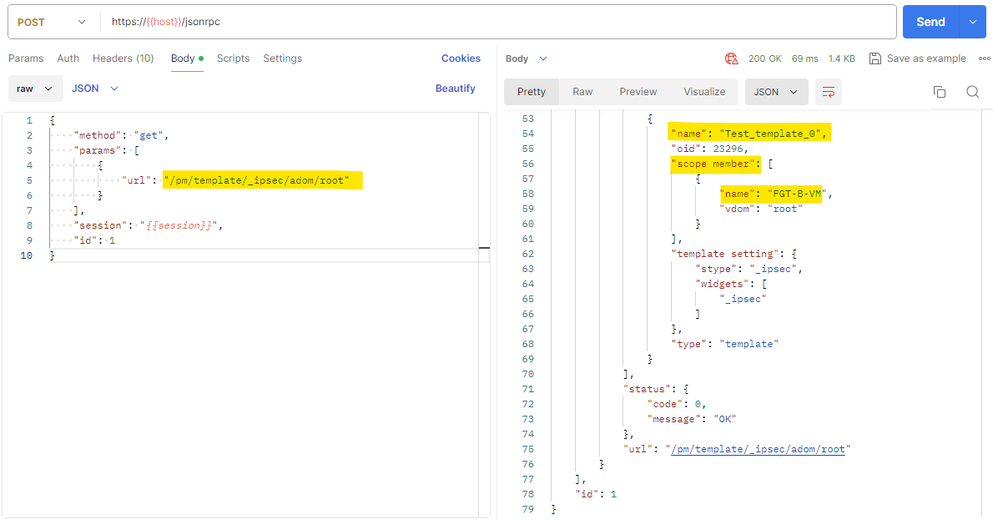Open the raw body type dropdown

pyautogui.click(x=34, y=89)
